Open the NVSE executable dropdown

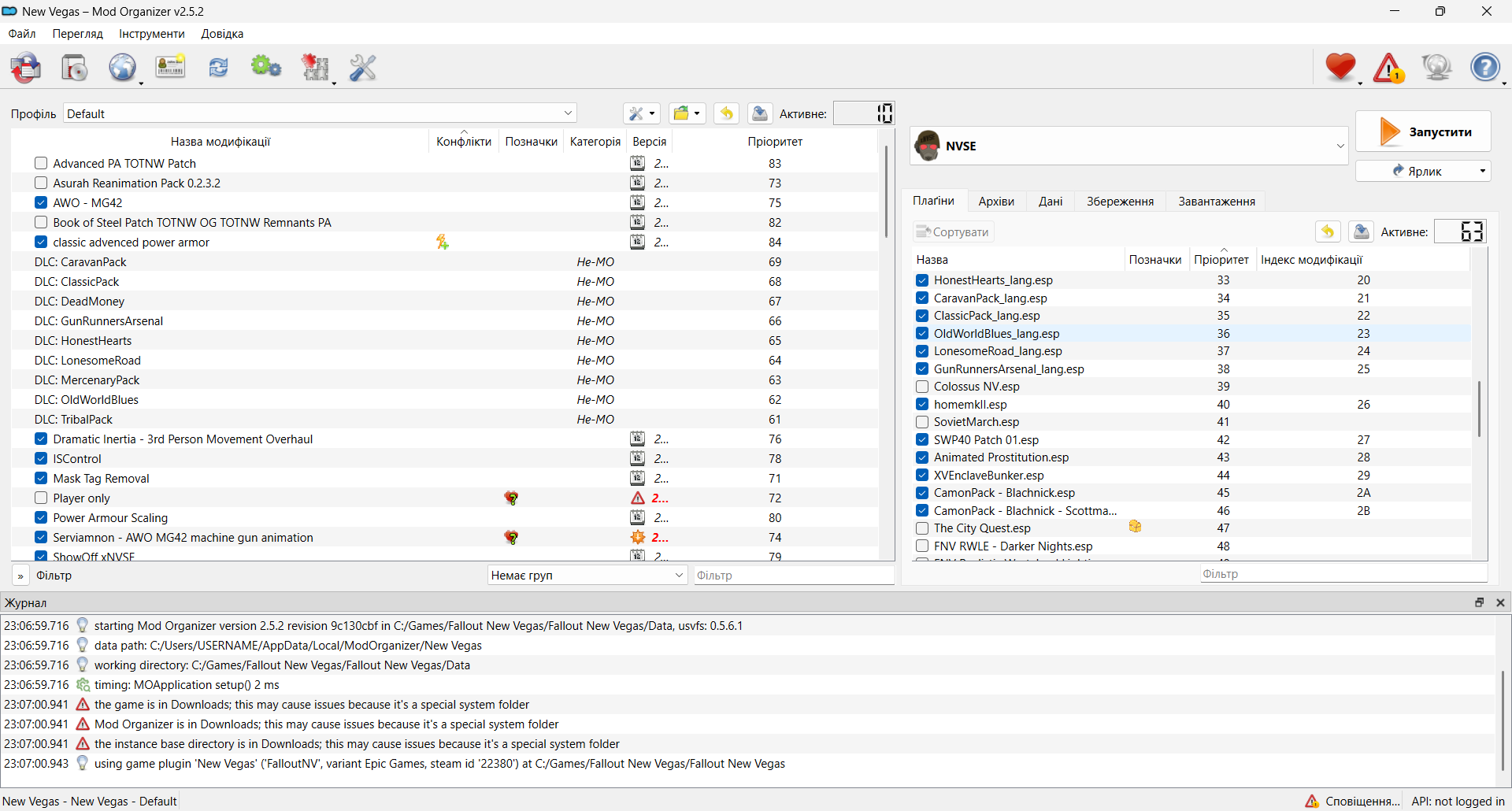pos(1129,146)
